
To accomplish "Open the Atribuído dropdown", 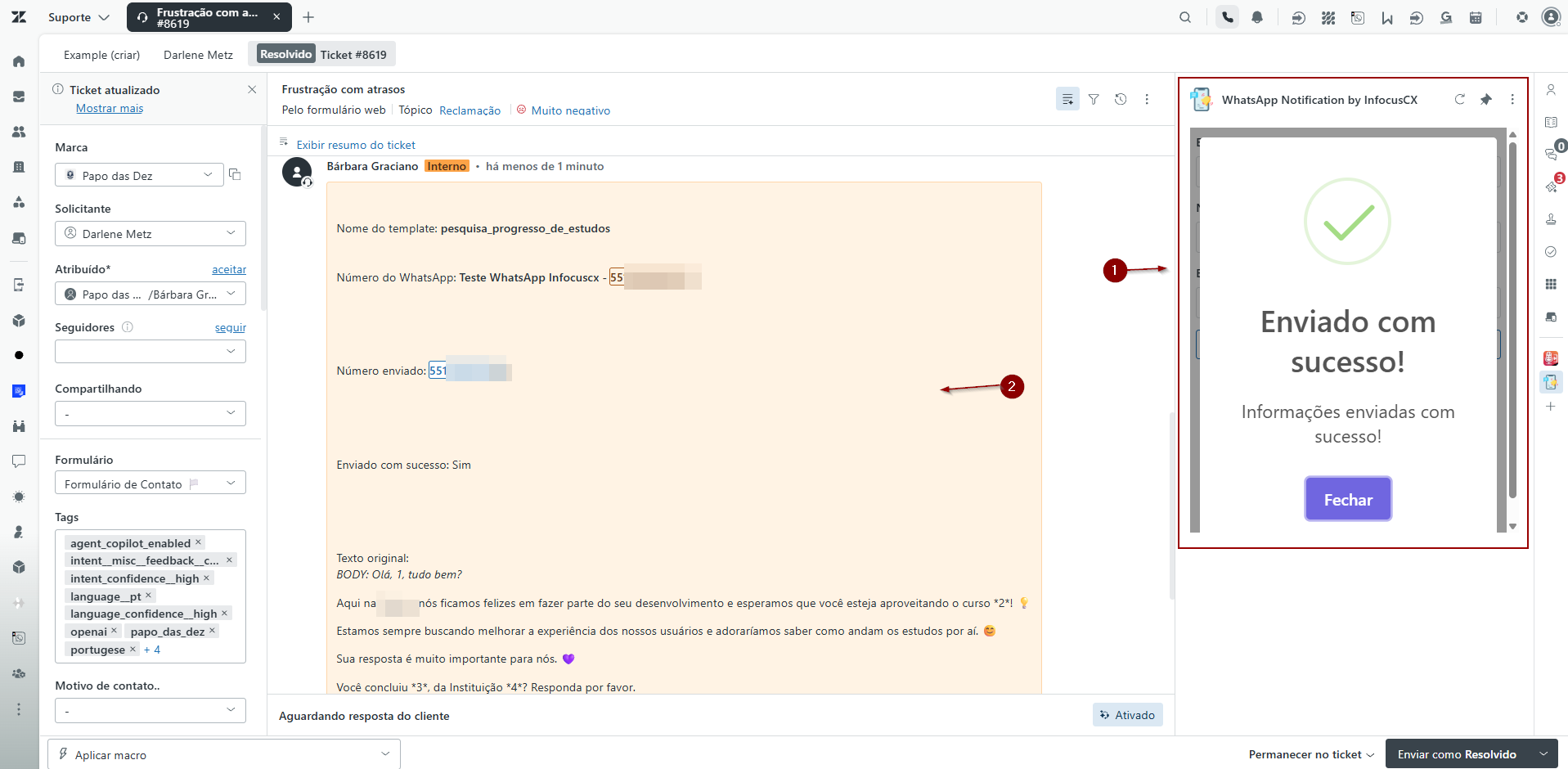I will 151,294.
